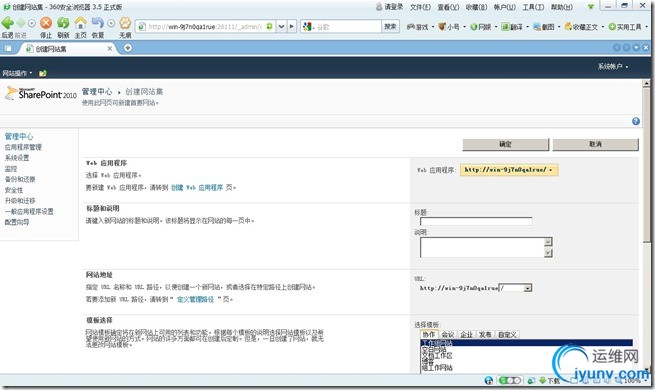Screen dimensions: 655x390
Task: Open the 工具(T) menu
Action: [533, 7]
